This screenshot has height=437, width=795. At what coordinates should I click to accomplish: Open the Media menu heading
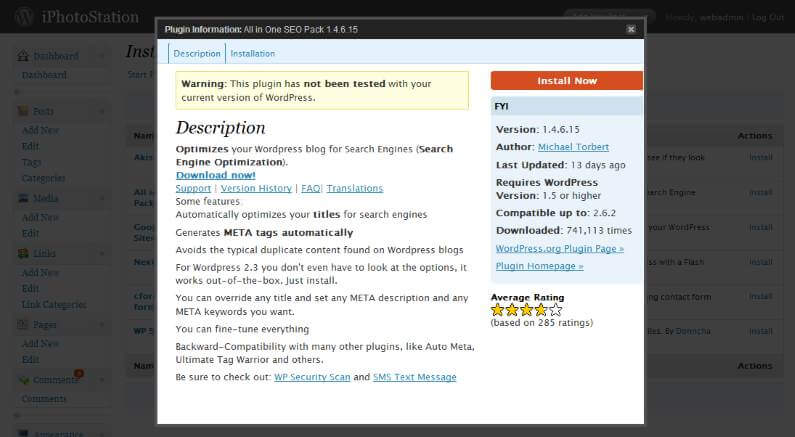[x=46, y=198]
